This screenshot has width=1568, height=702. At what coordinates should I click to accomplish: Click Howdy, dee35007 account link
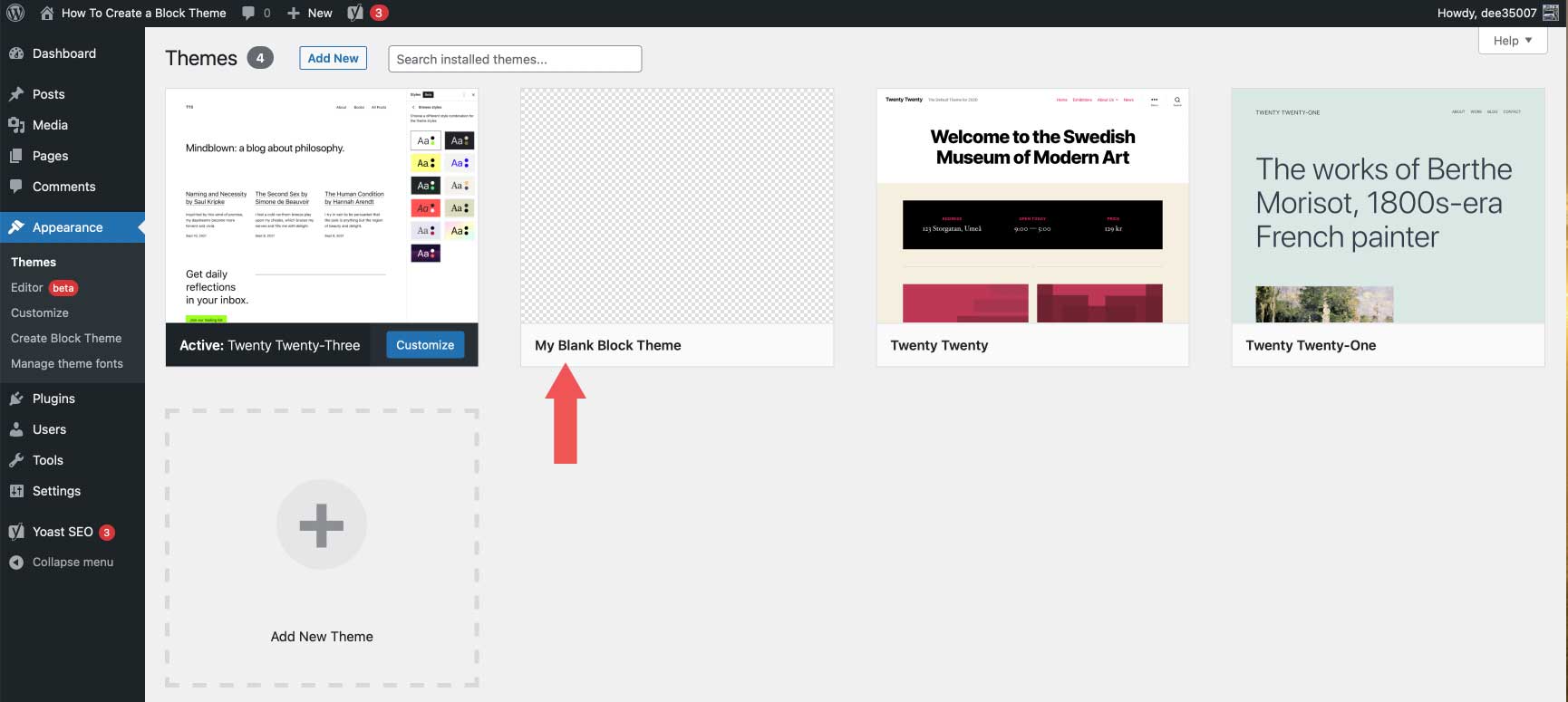[1486, 13]
